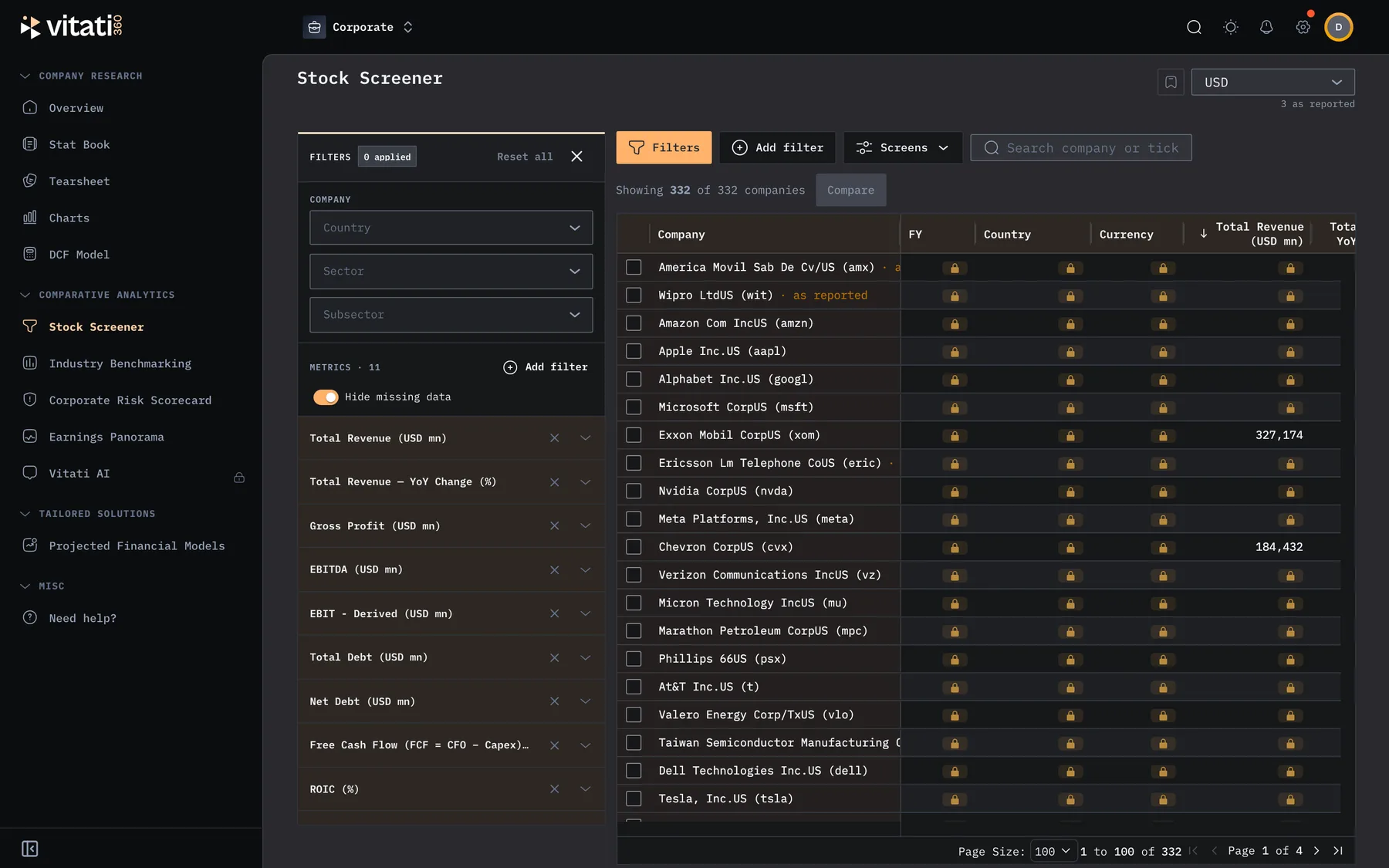Check Dell Technologies row checkbox
The width and height of the screenshot is (1389, 868).
click(634, 771)
